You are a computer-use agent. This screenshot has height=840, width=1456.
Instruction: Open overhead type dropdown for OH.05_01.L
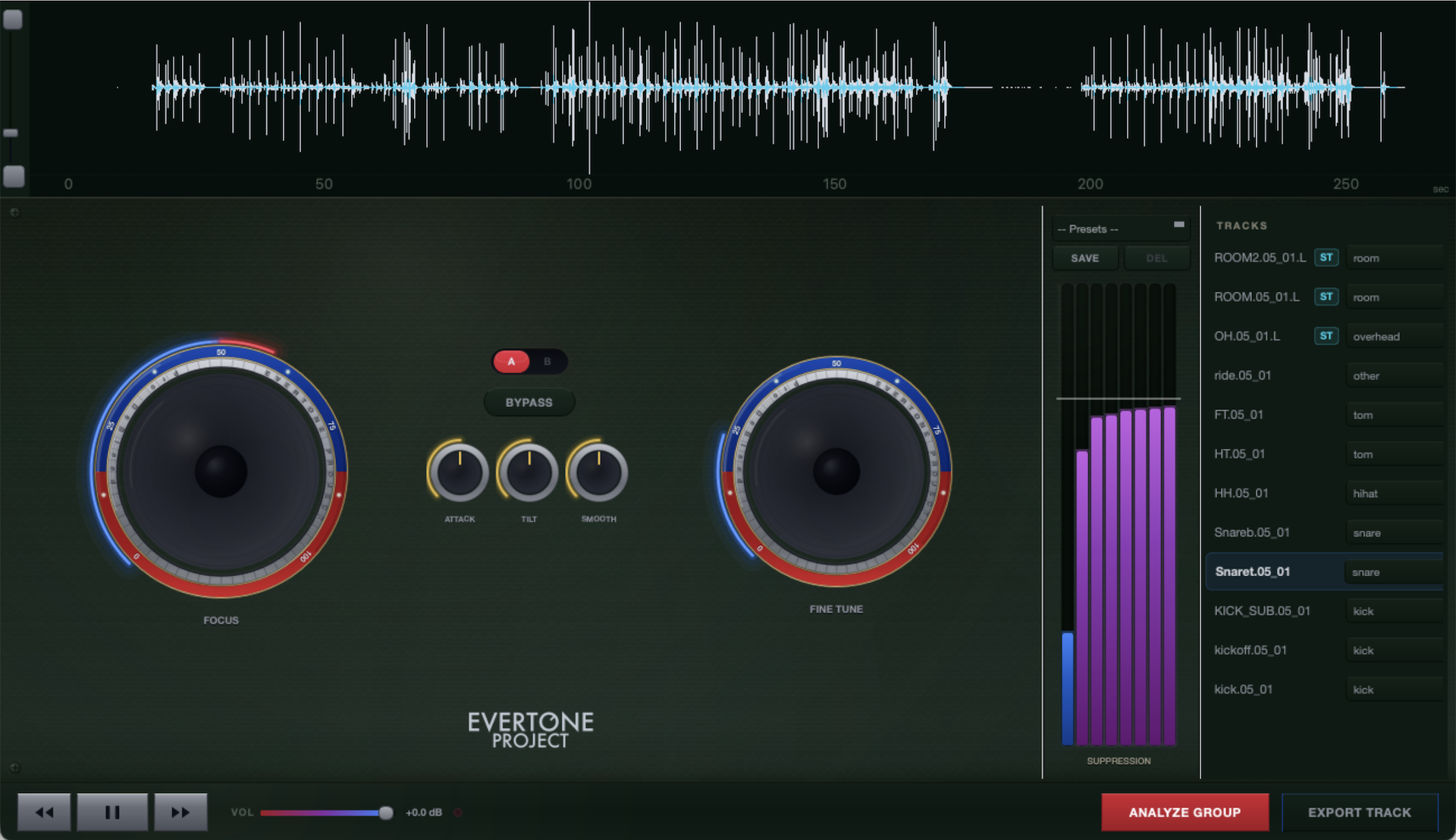[1395, 336]
